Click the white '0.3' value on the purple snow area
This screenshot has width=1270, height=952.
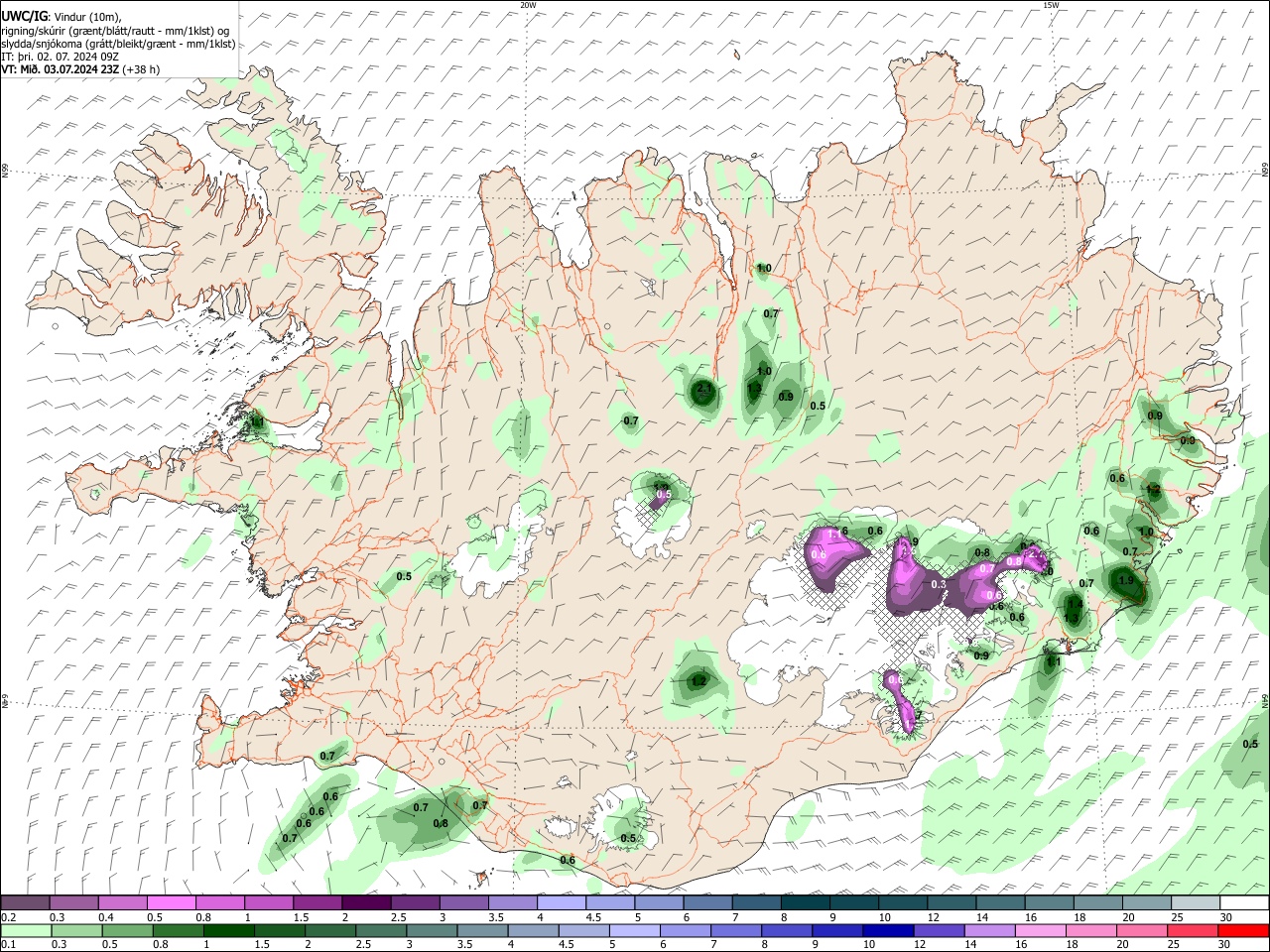(939, 584)
